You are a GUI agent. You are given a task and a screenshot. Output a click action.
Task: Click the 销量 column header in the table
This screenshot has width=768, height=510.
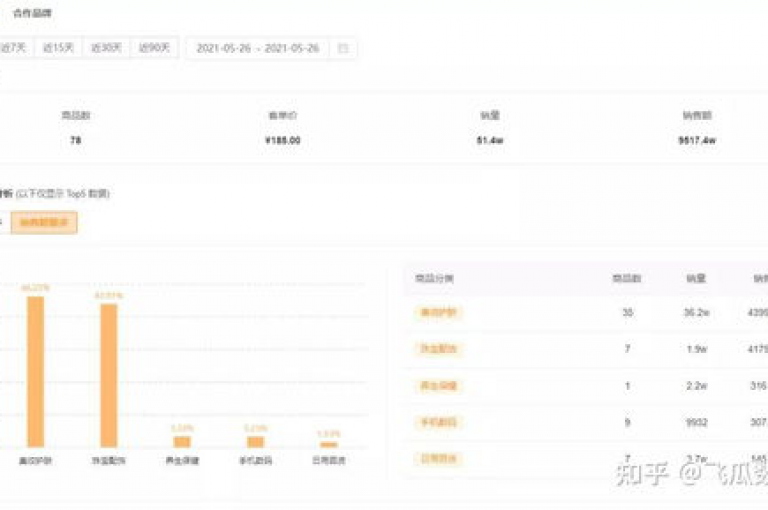pyautogui.click(x=696, y=279)
